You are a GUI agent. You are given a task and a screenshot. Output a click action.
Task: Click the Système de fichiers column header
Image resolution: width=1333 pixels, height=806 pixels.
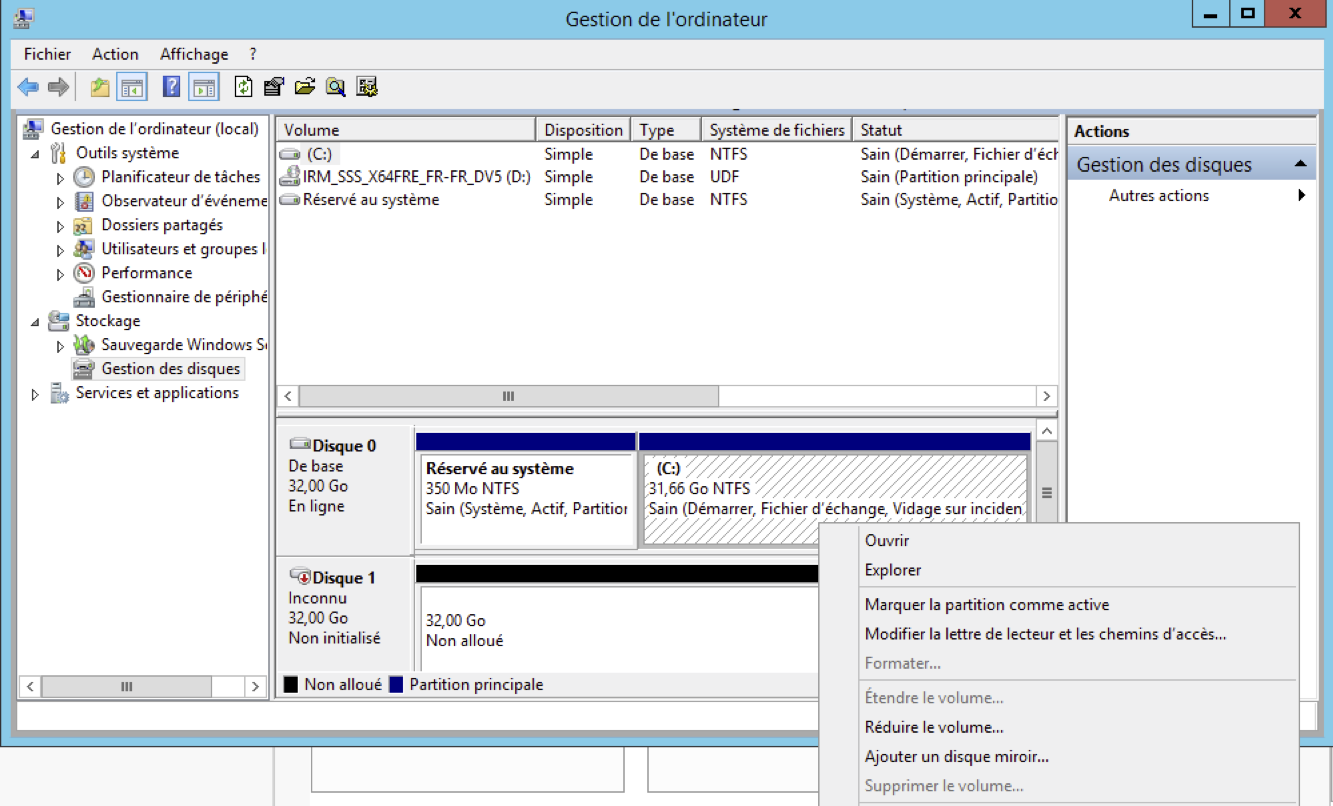pos(777,130)
